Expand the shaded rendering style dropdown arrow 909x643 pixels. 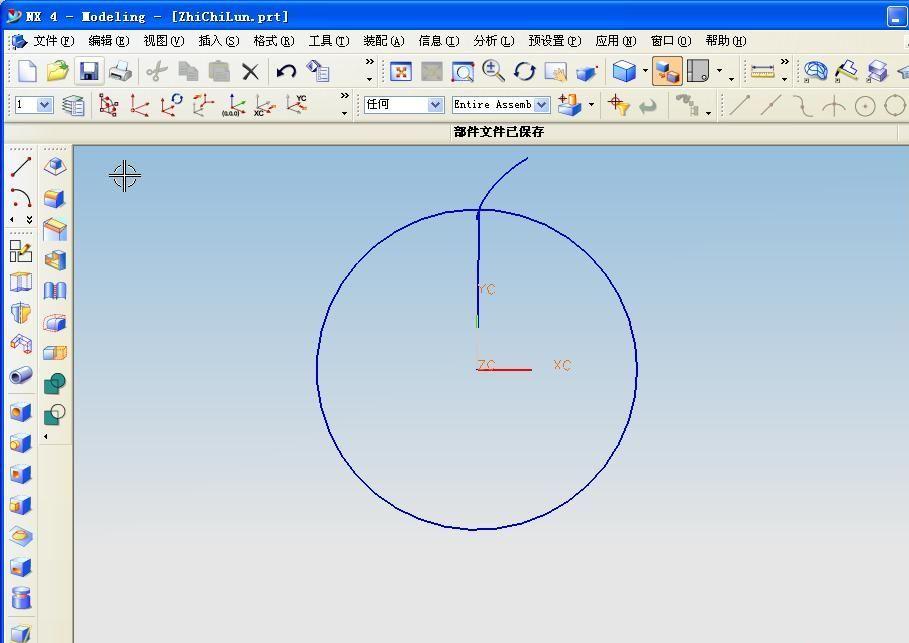point(645,73)
